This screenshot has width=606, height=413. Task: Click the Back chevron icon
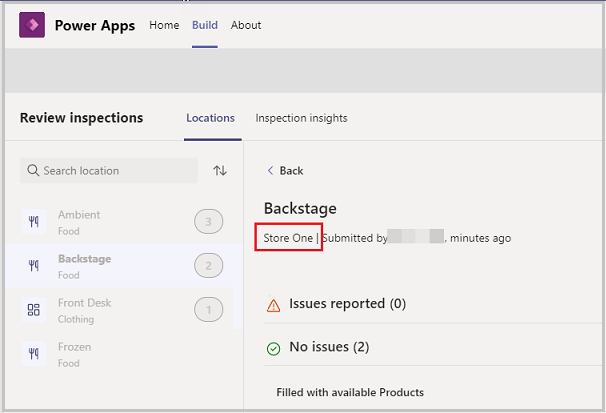coord(271,170)
